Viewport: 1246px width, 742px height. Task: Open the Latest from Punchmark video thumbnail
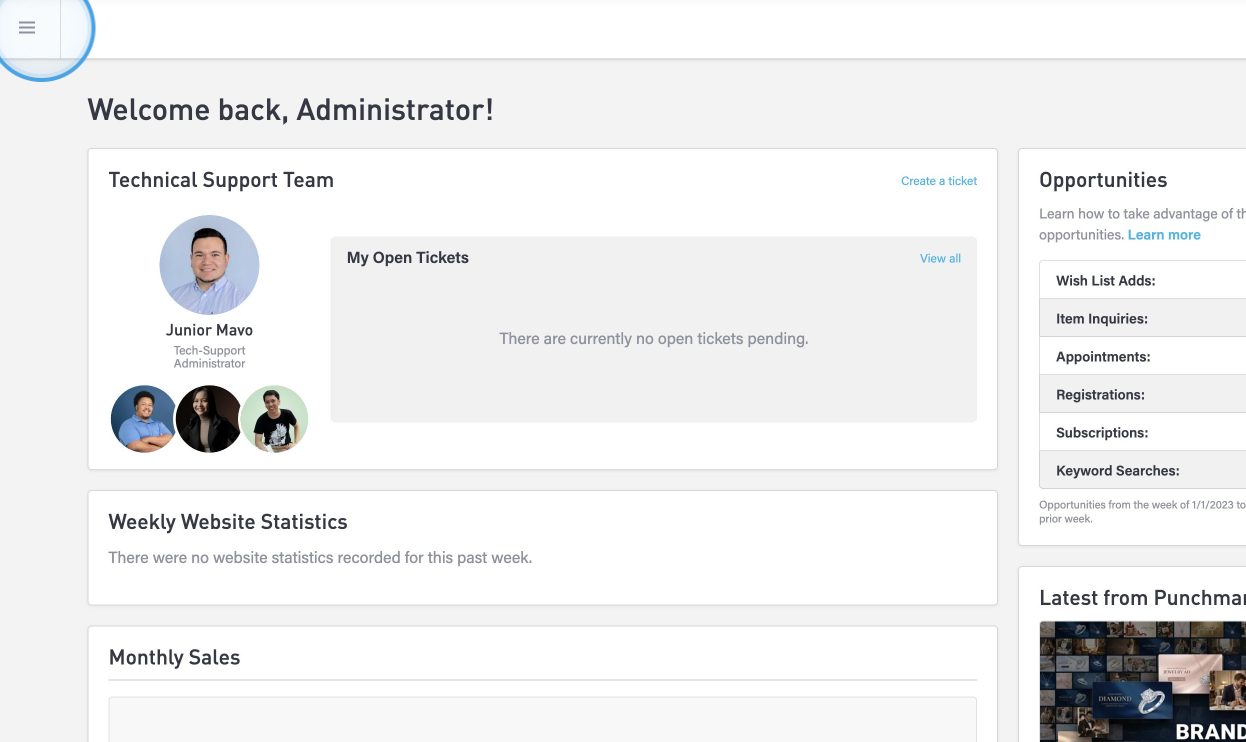point(1142,682)
